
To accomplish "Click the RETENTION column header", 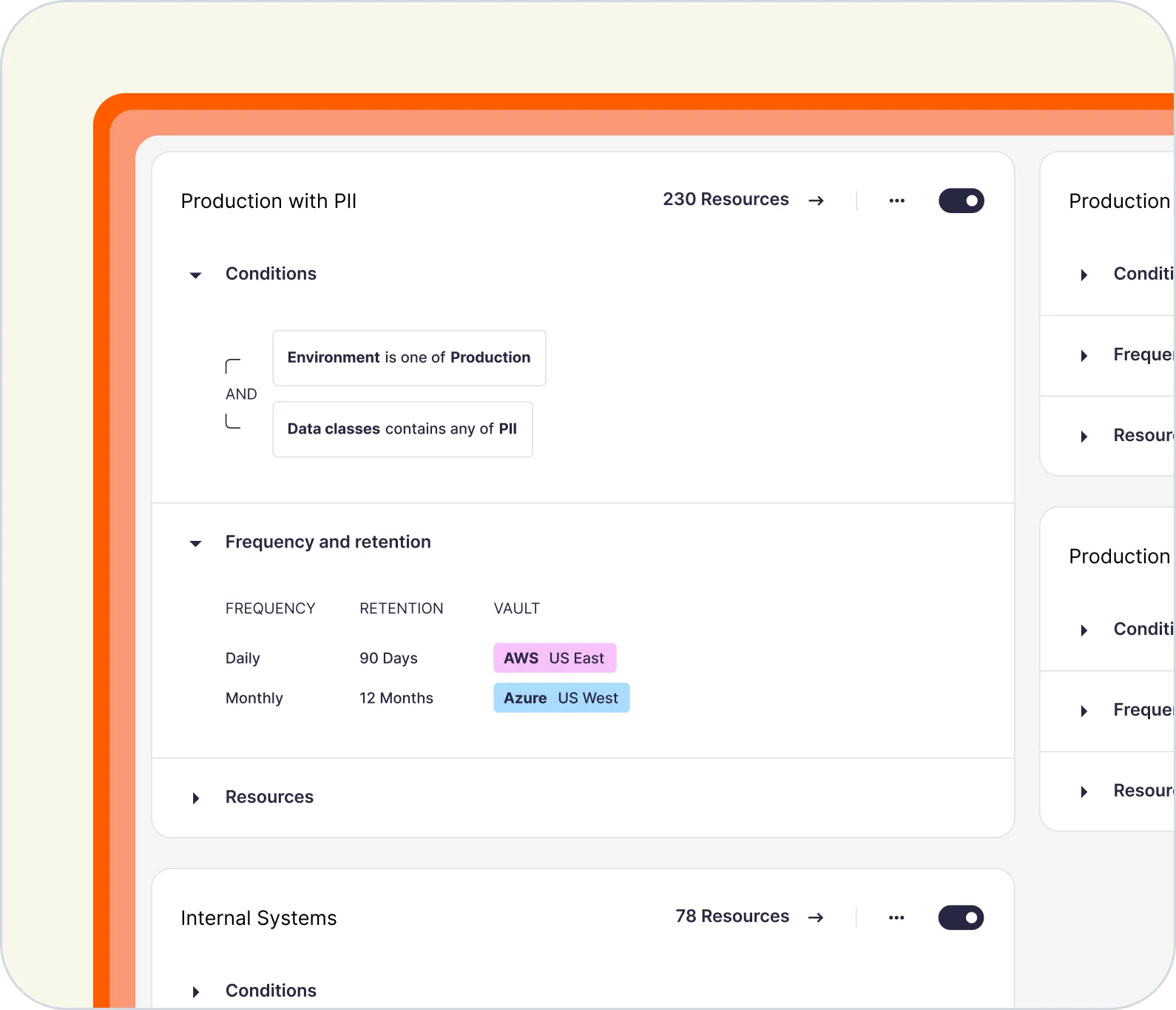I will click(x=402, y=608).
